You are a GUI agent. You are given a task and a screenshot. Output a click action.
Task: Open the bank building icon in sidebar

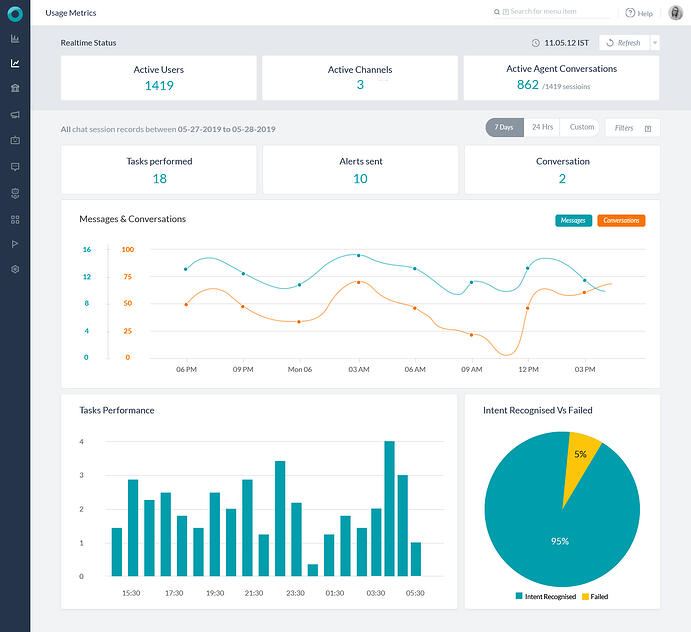pos(15,89)
